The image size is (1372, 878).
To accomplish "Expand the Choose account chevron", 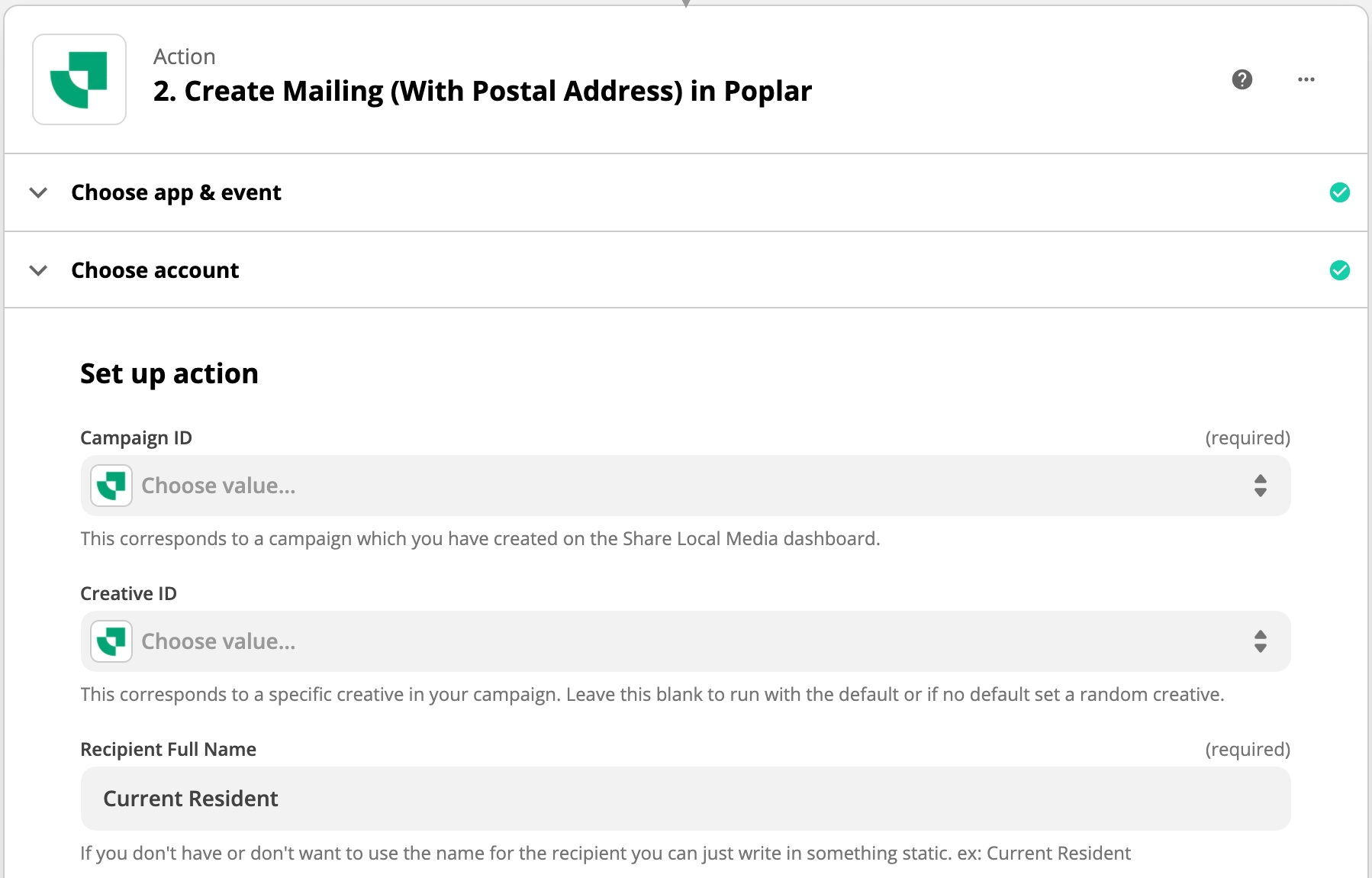I will [x=38, y=270].
